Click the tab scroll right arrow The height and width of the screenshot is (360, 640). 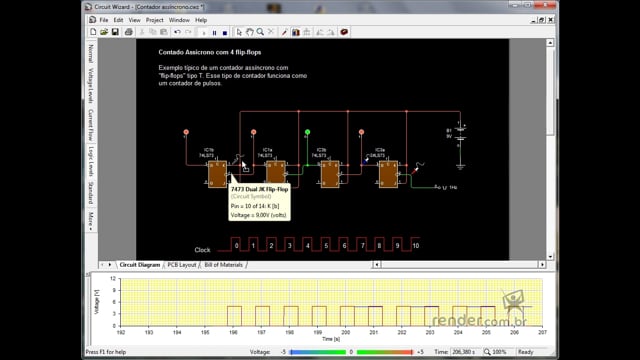pos(110,265)
